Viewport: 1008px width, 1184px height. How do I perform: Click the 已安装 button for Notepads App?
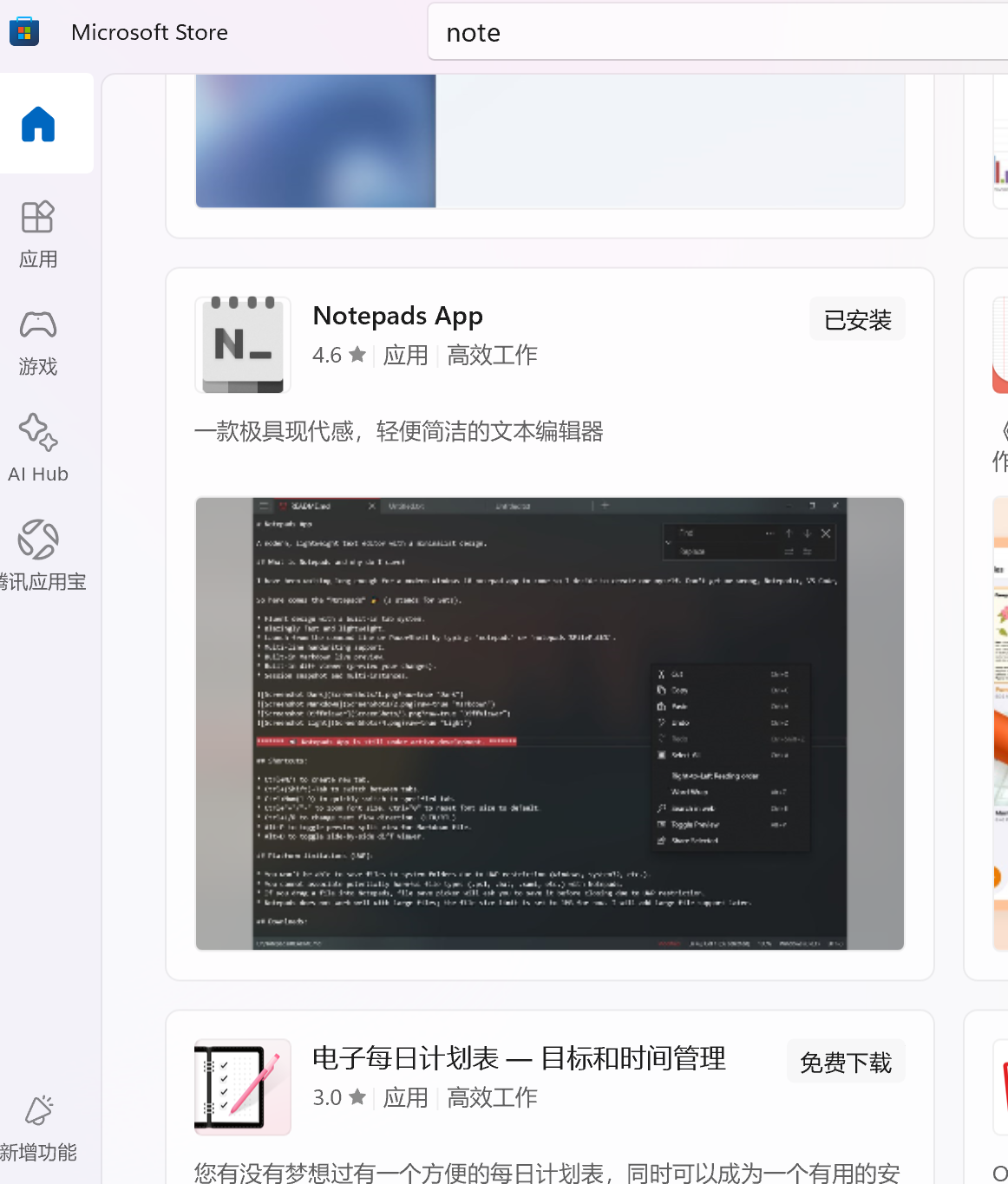click(x=857, y=320)
